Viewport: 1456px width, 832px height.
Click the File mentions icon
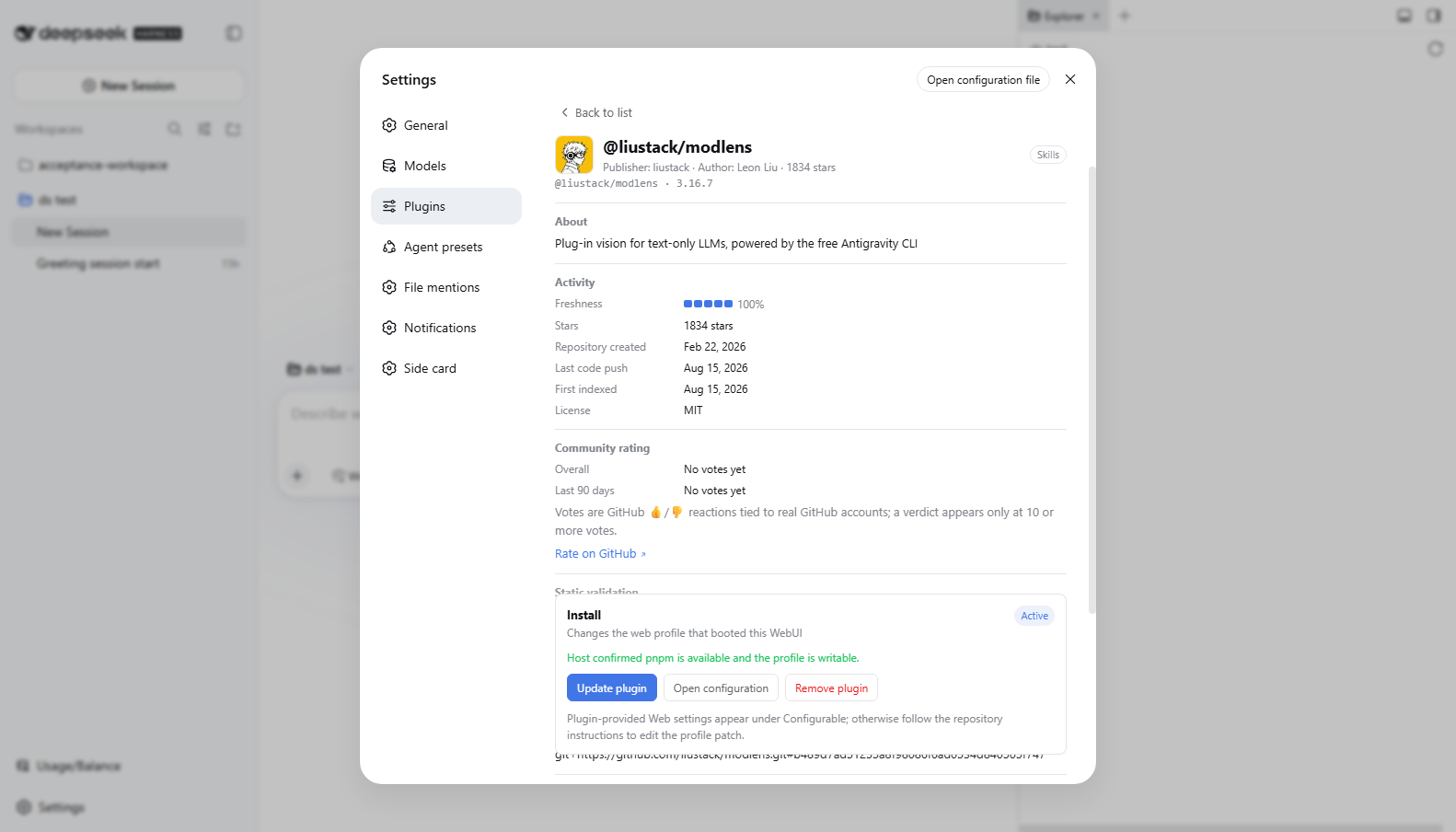[389, 287]
